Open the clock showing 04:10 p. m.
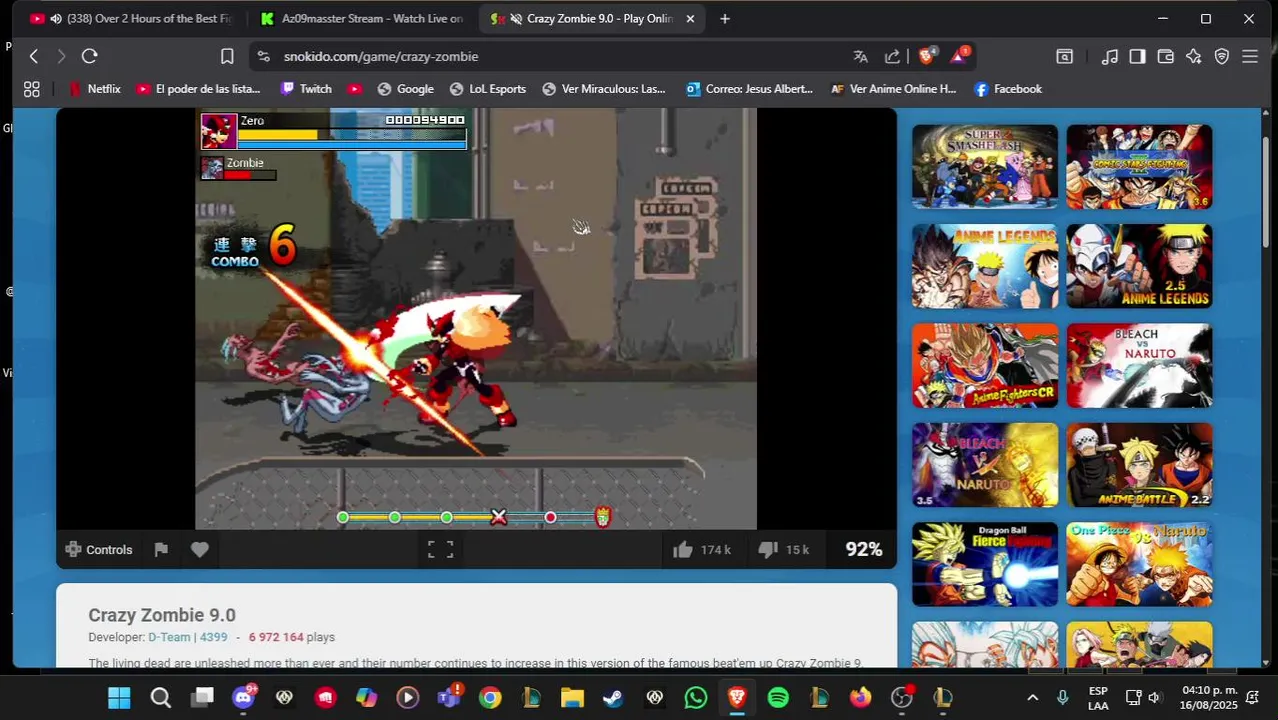The height and width of the screenshot is (720, 1278). click(1210, 697)
